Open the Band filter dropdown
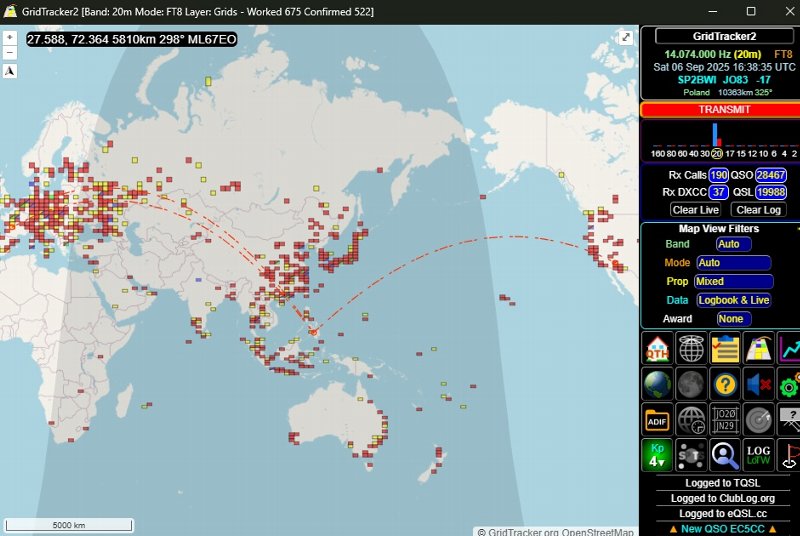The image size is (800, 536). coord(733,244)
